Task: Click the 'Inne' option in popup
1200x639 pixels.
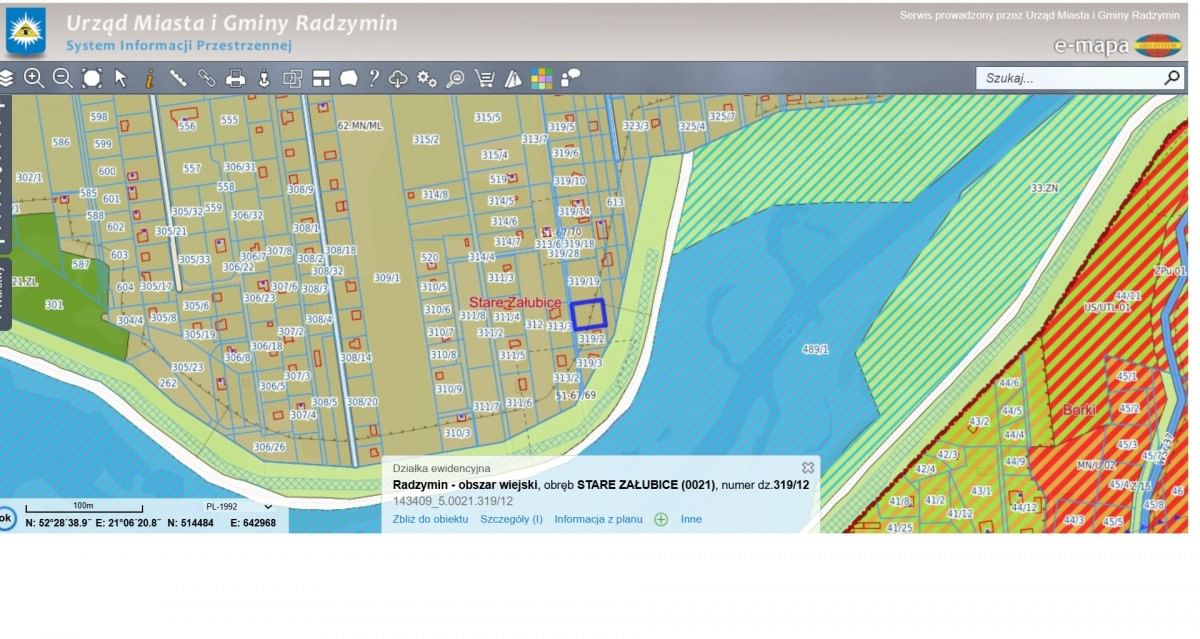Action: (x=691, y=519)
